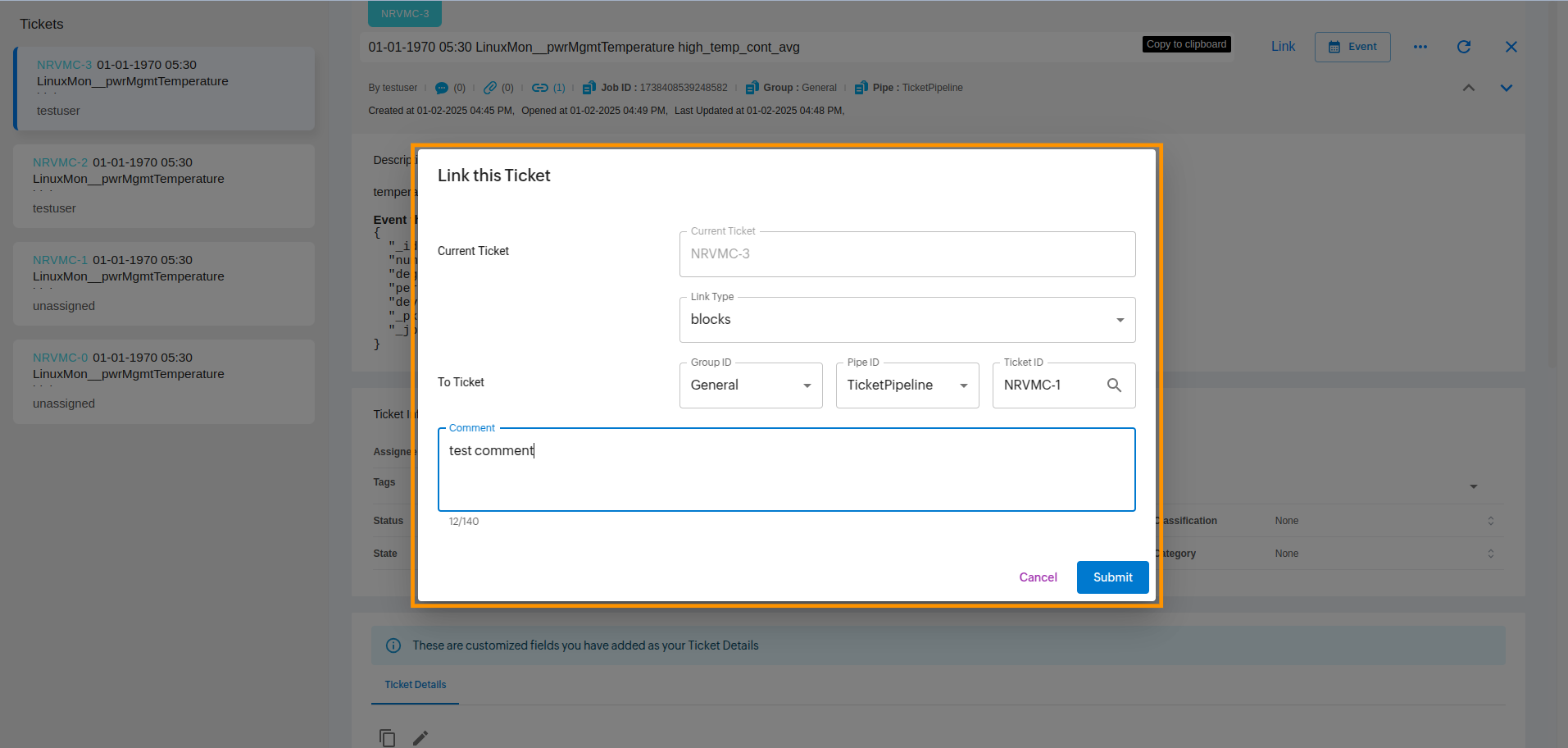This screenshot has width=1568, height=748.
Task: Click the info icon in customized fields banner
Action: point(393,645)
